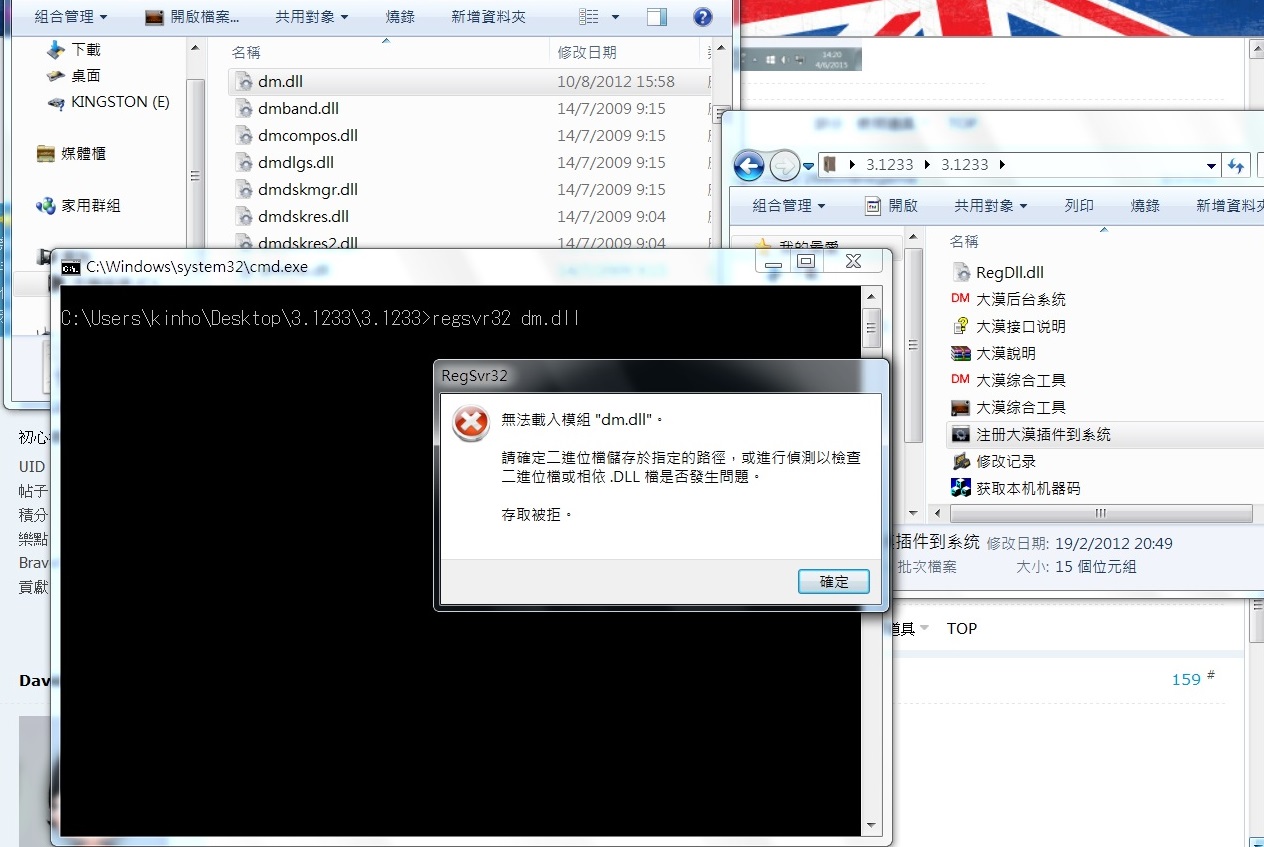1264x847 pixels.
Task: Select dmdskres.dll file icon in the list
Action: point(244,217)
